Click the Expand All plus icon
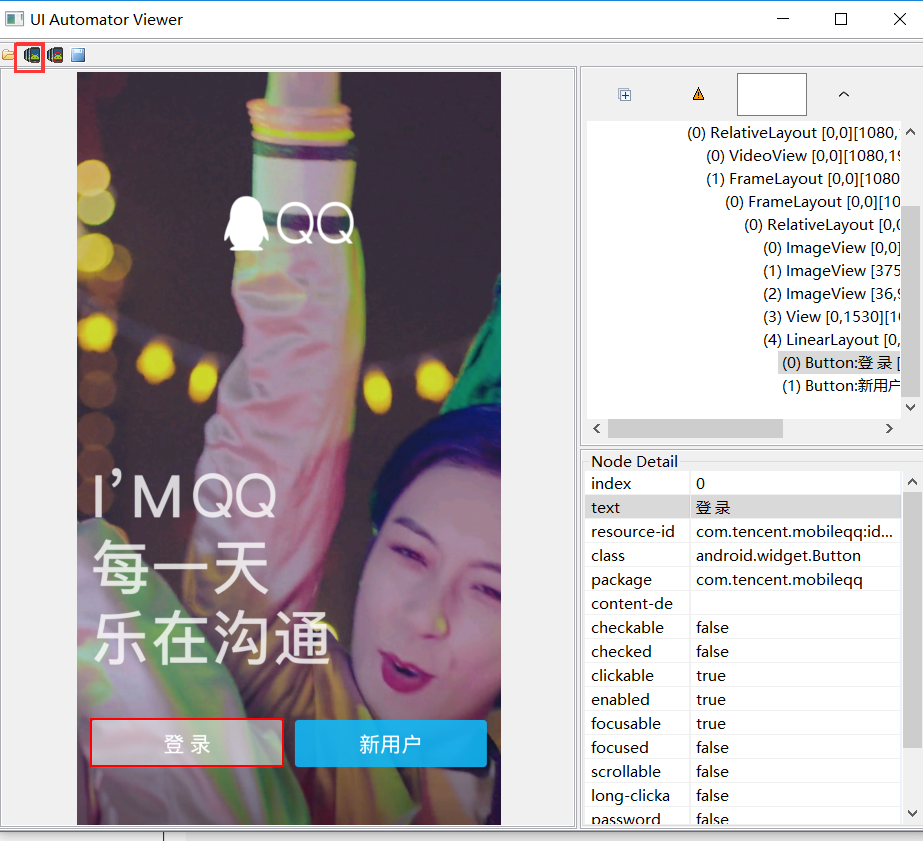The height and width of the screenshot is (841, 923). coord(625,95)
